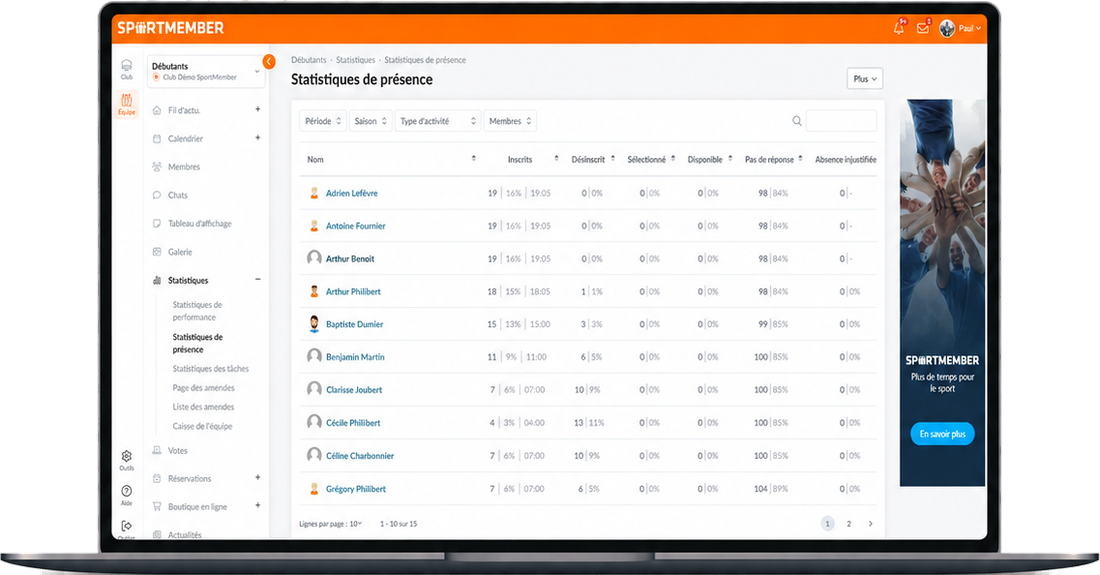The width and height of the screenshot is (1100, 575).
Task: Open Benjamin Martin member link
Action: tap(355, 357)
